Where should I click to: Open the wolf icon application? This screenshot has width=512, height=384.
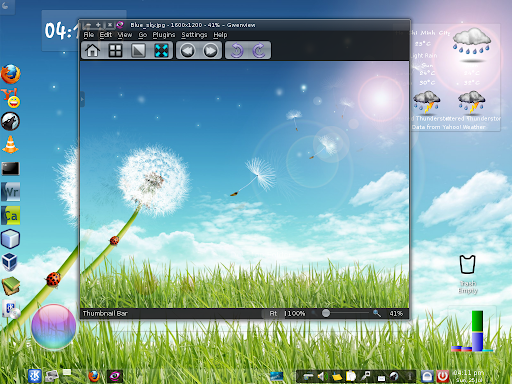pyautogui.click(x=10, y=121)
